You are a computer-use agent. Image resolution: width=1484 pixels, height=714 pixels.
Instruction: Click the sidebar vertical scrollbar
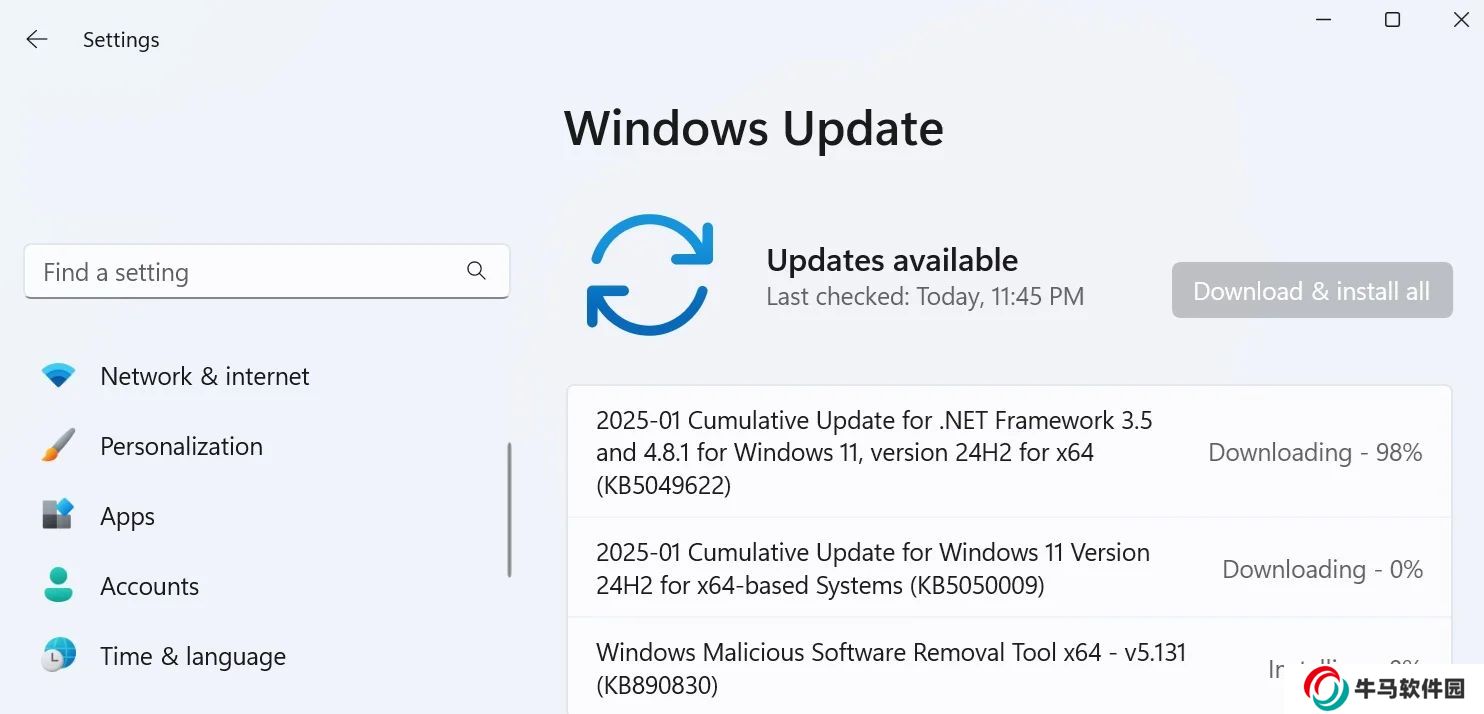tap(510, 510)
